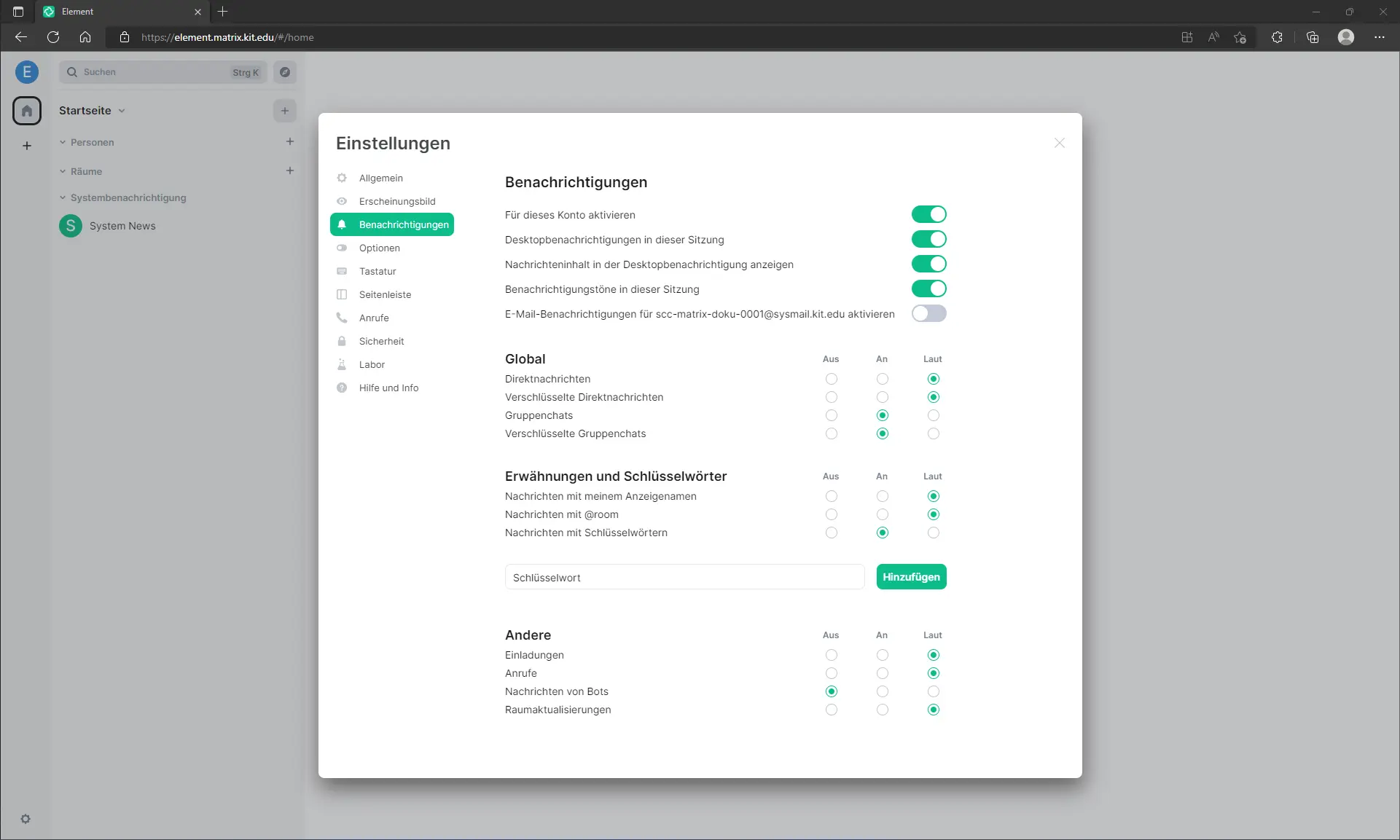Collapse the Systembenachrichtigung section
This screenshot has height=840, width=1400.
[63, 197]
